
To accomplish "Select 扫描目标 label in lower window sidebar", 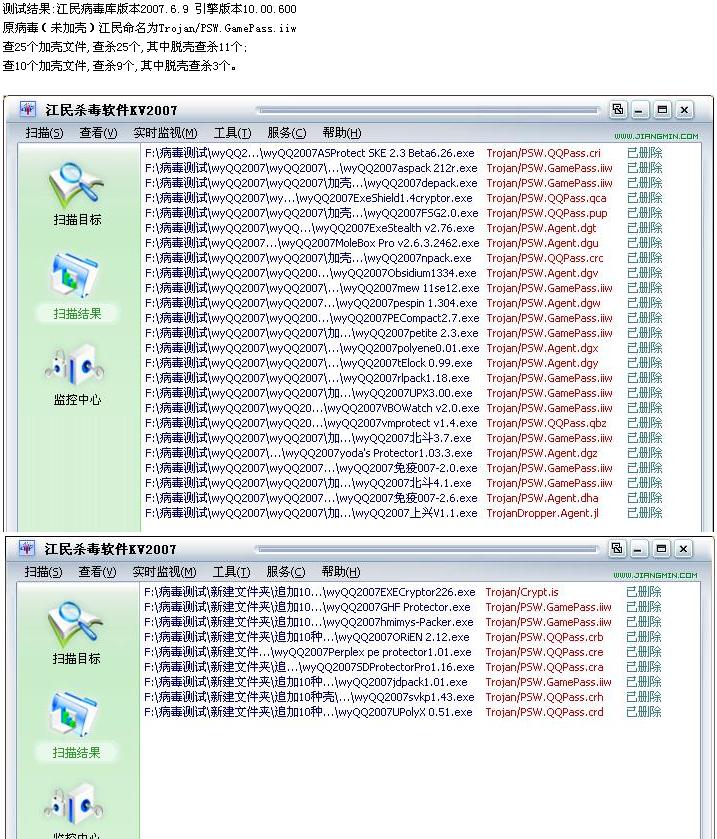I will [x=76, y=658].
